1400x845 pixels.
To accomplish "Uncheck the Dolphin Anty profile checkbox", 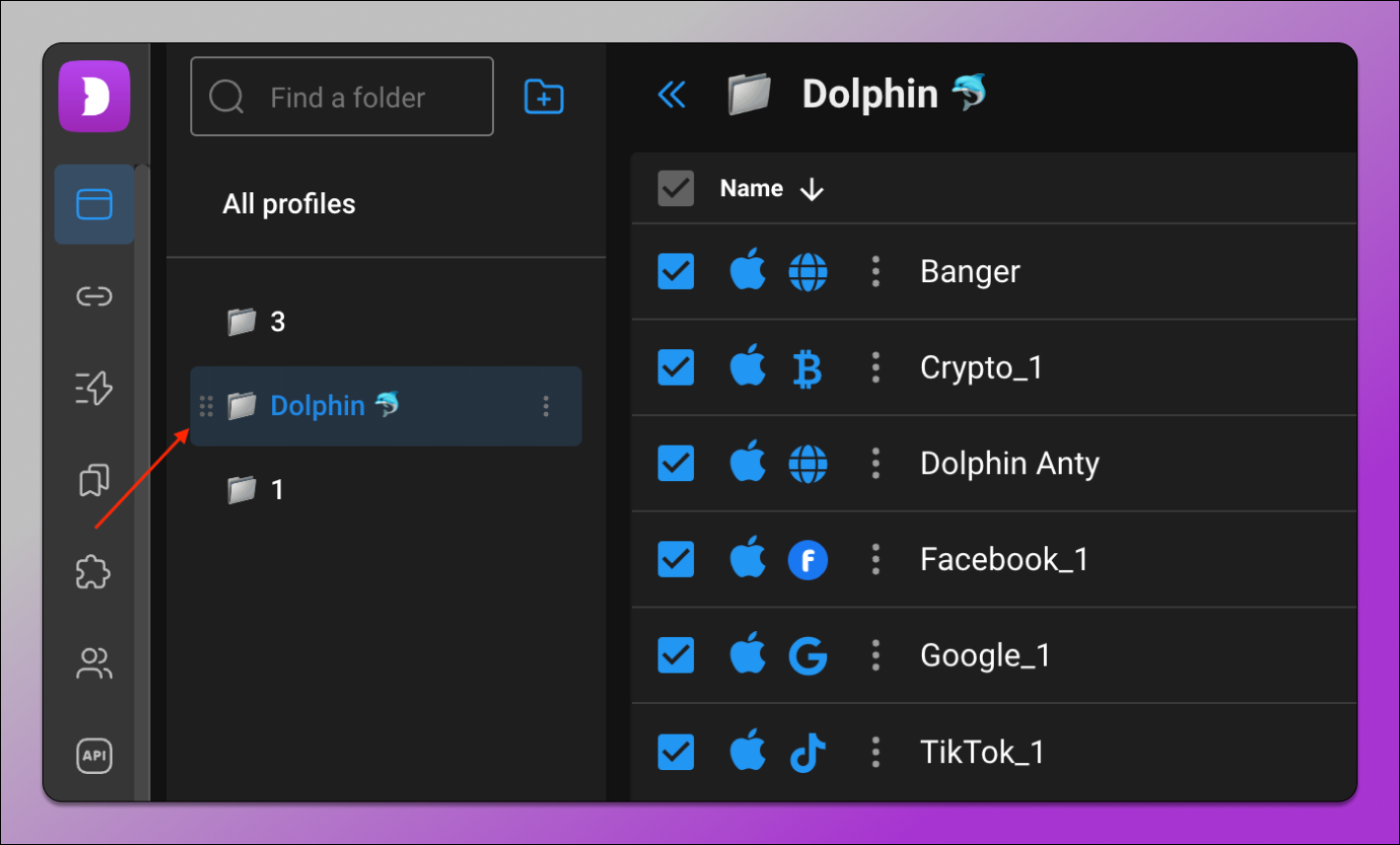I will (676, 463).
